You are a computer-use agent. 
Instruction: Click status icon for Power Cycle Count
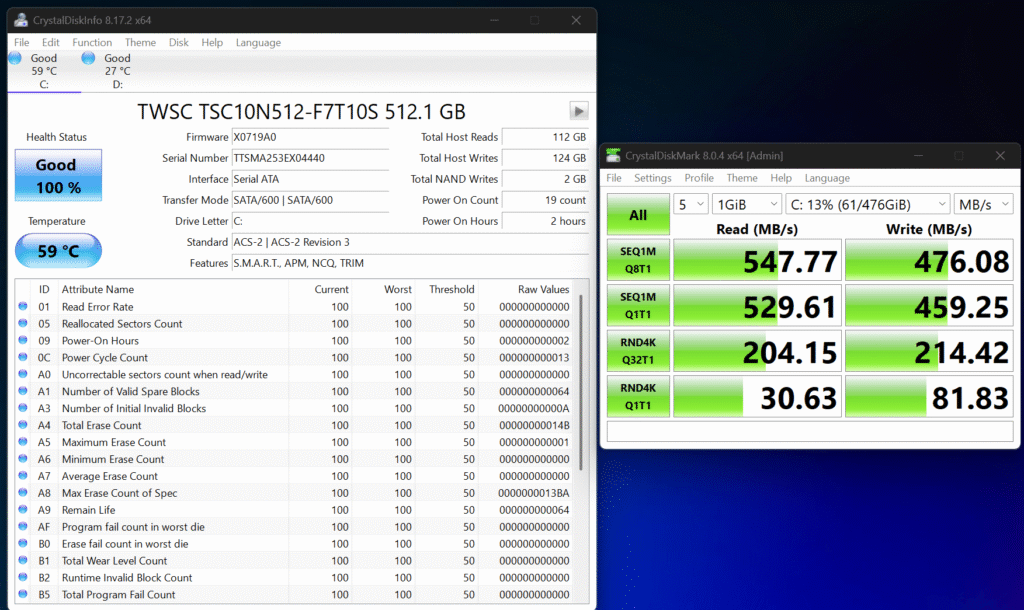(23, 358)
